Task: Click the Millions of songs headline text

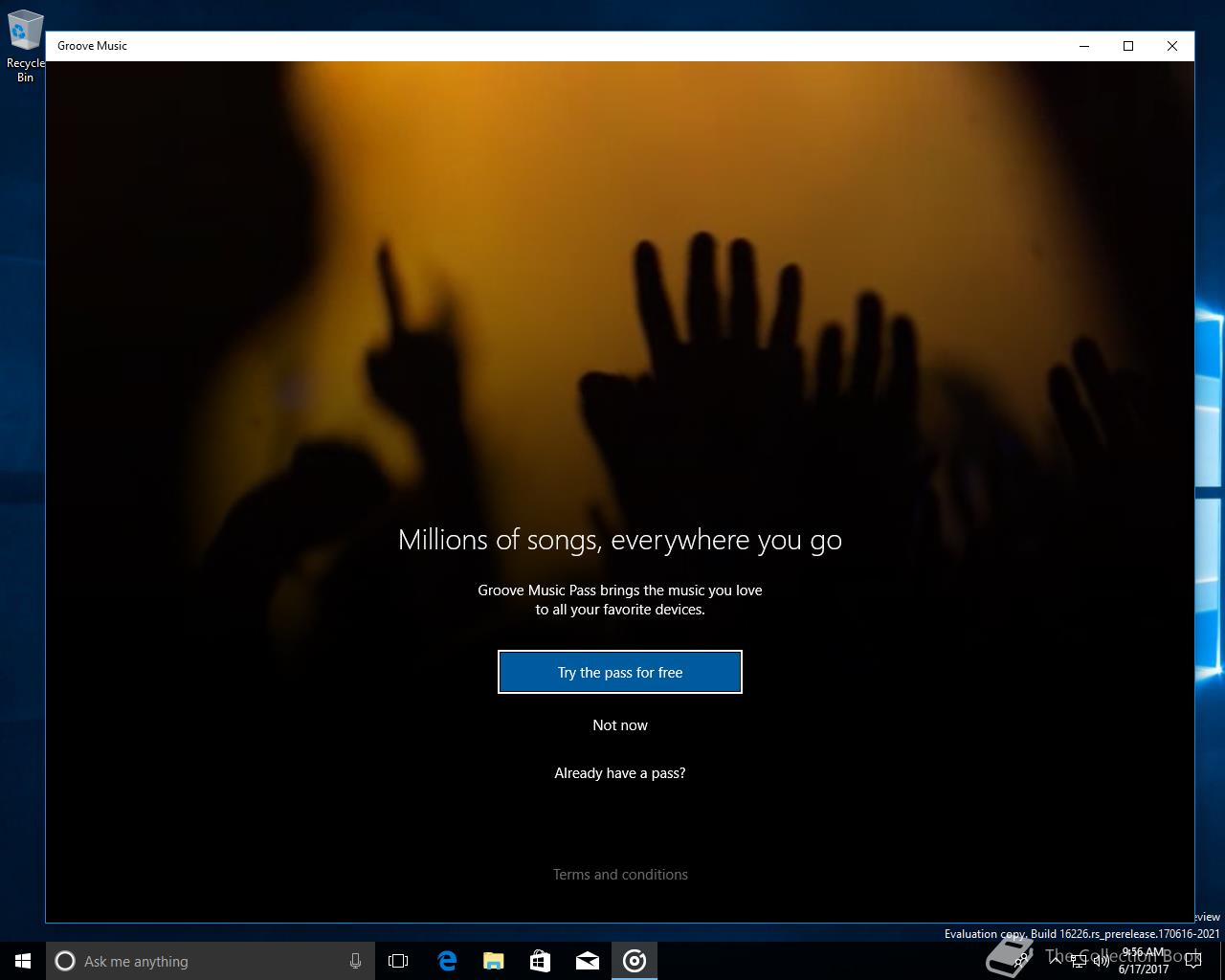Action: (620, 540)
